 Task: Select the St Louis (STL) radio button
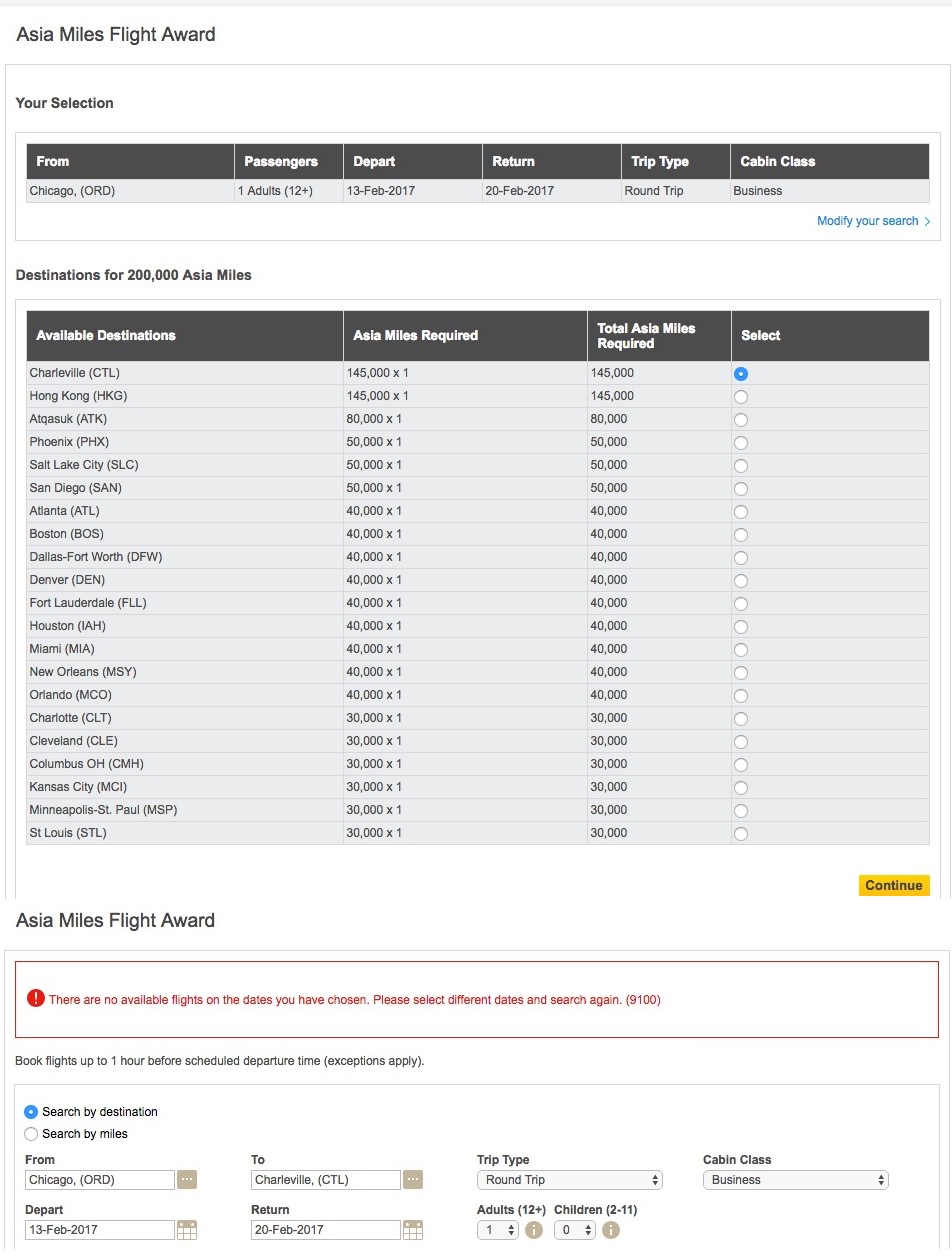(x=741, y=834)
